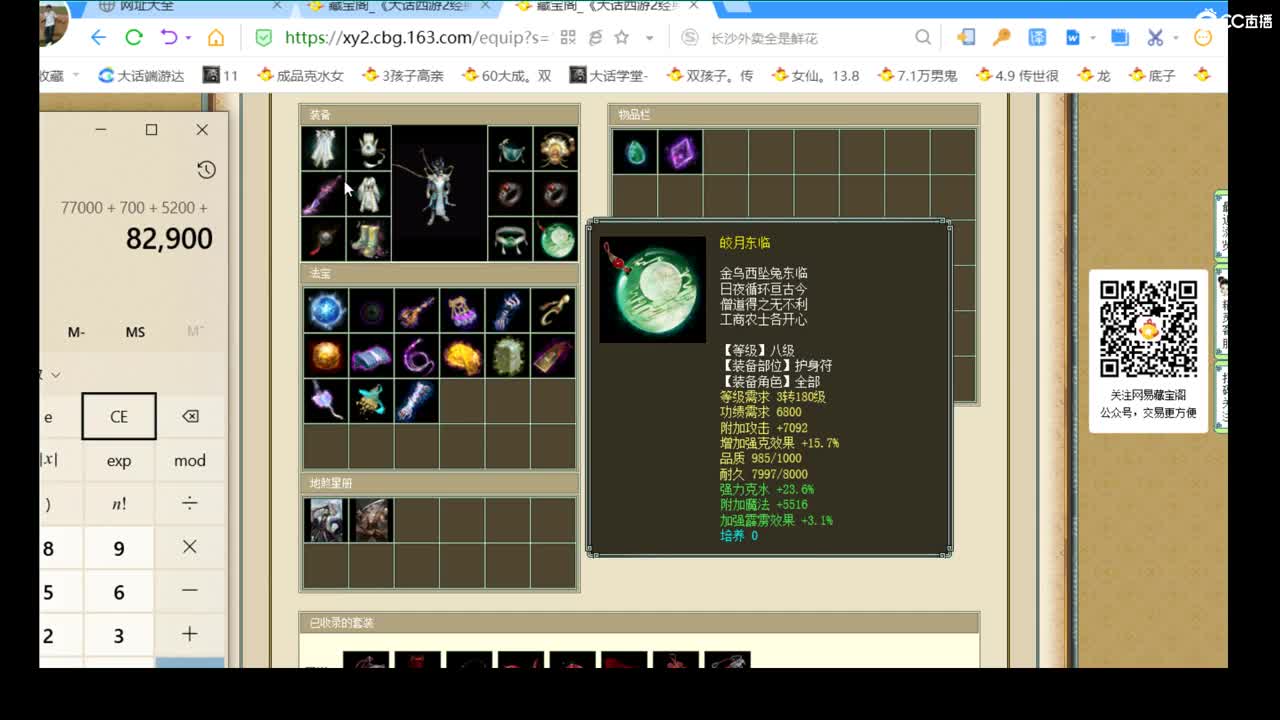Click the purple crystal in 物品栏

pos(680,152)
